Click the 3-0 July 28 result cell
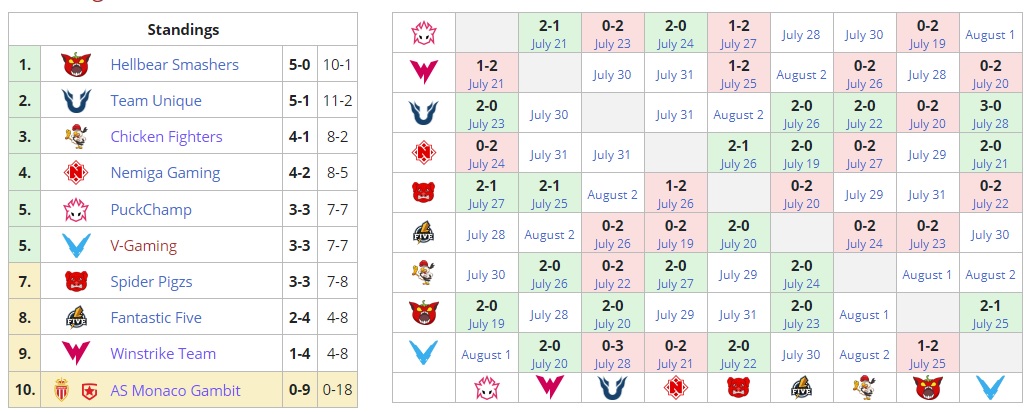 pyautogui.click(x=989, y=113)
